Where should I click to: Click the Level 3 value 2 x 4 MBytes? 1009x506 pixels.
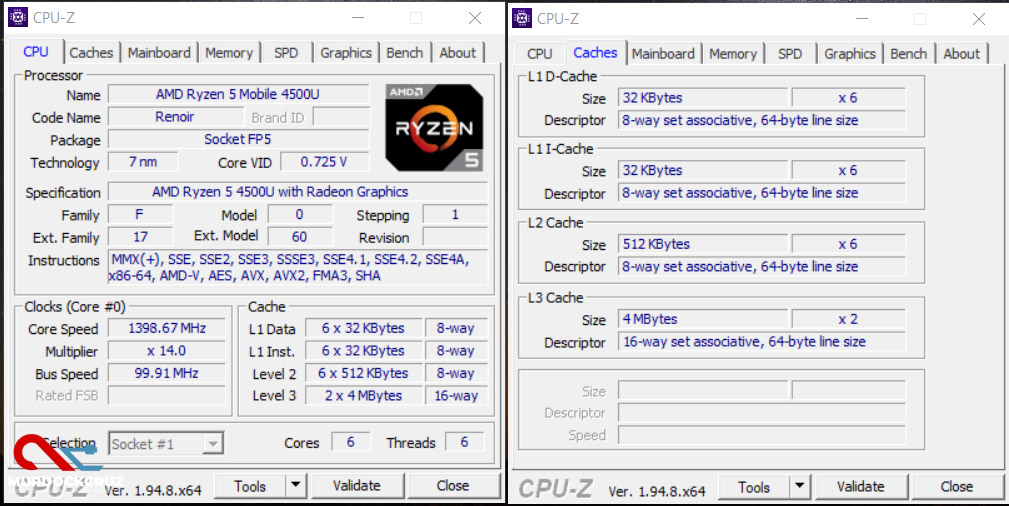(364, 396)
